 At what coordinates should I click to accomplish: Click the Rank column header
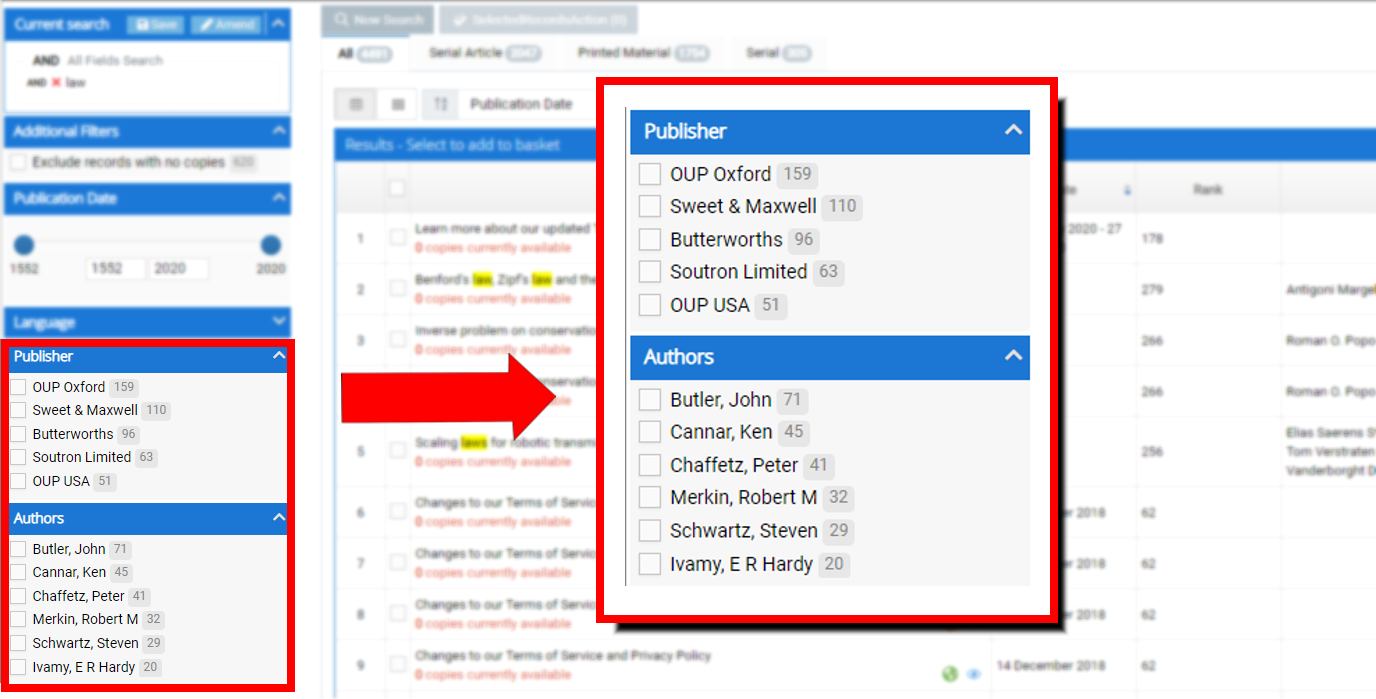point(1207,189)
